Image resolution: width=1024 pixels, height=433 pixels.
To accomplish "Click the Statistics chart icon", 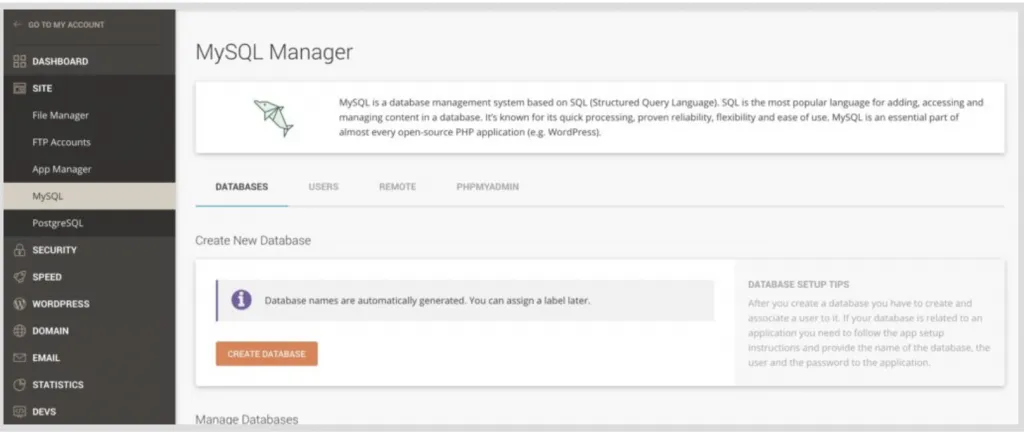I will 20,385.
